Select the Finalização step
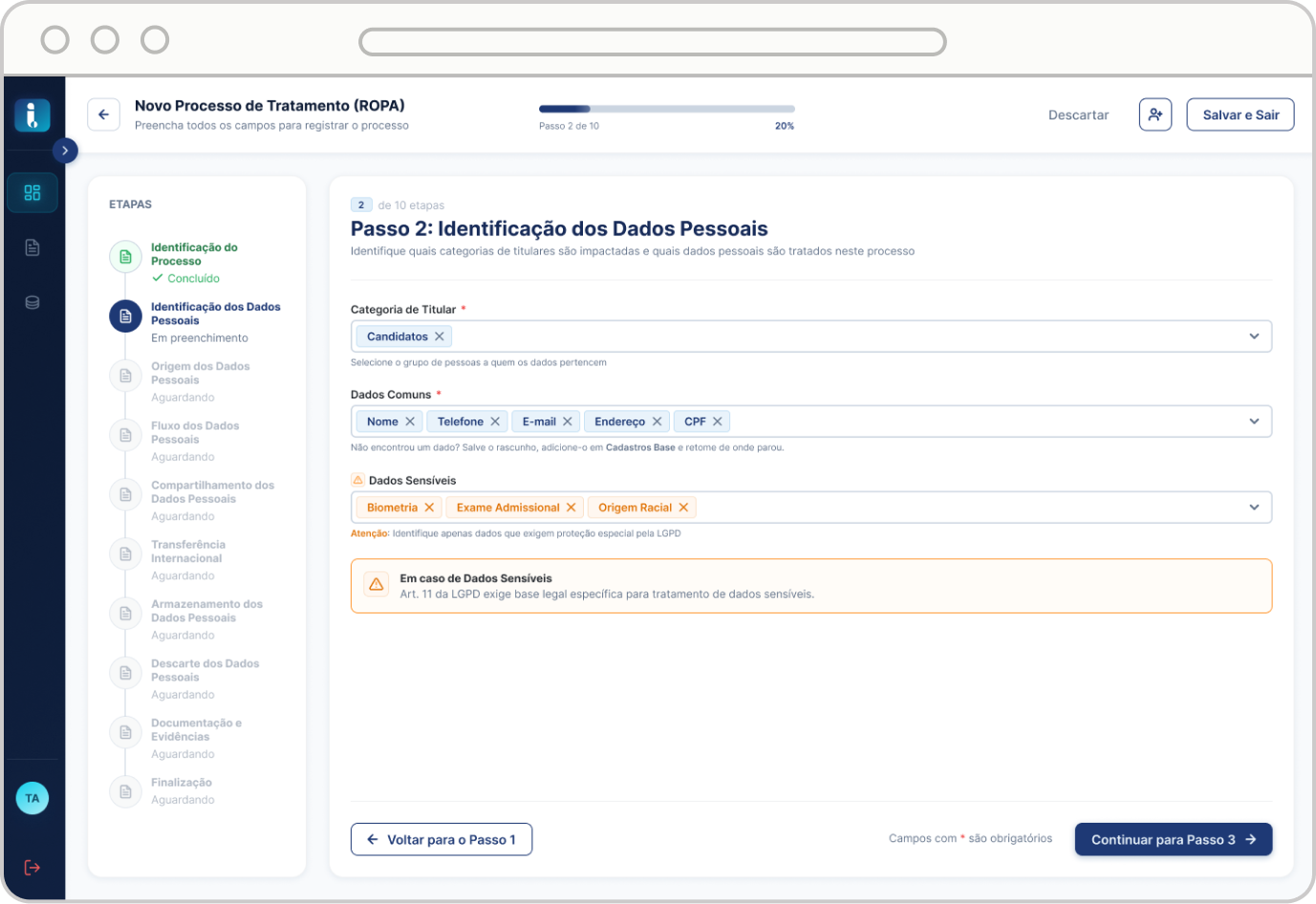This screenshot has width=1316, height=904. 196,791
